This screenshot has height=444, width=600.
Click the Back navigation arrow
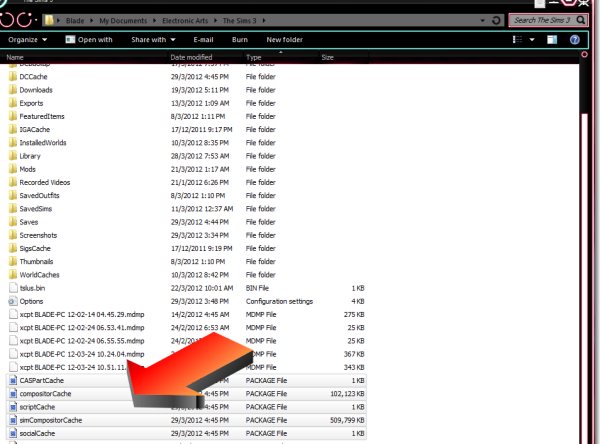(x=9, y=19)
